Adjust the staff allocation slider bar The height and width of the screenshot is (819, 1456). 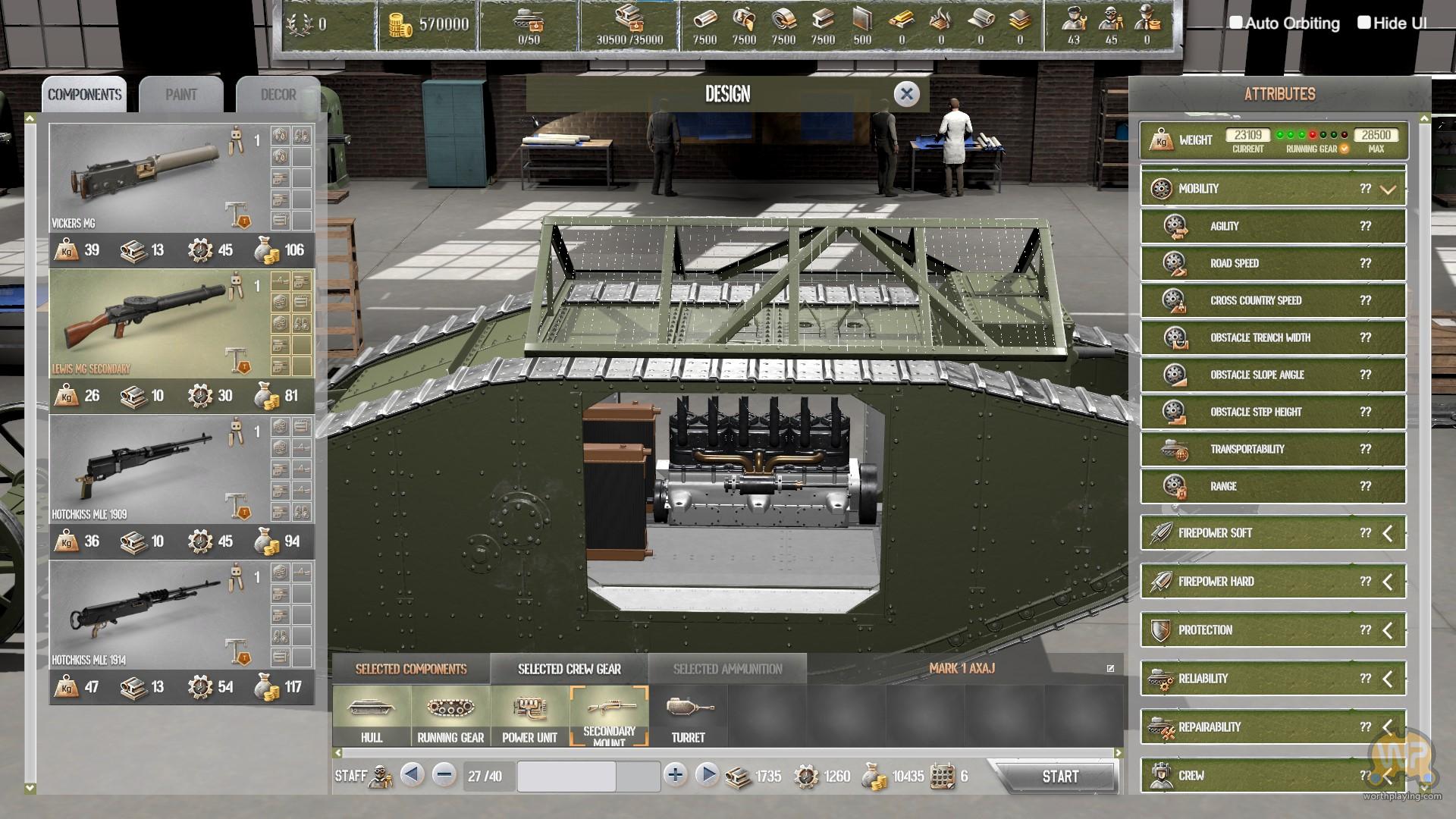588,776
